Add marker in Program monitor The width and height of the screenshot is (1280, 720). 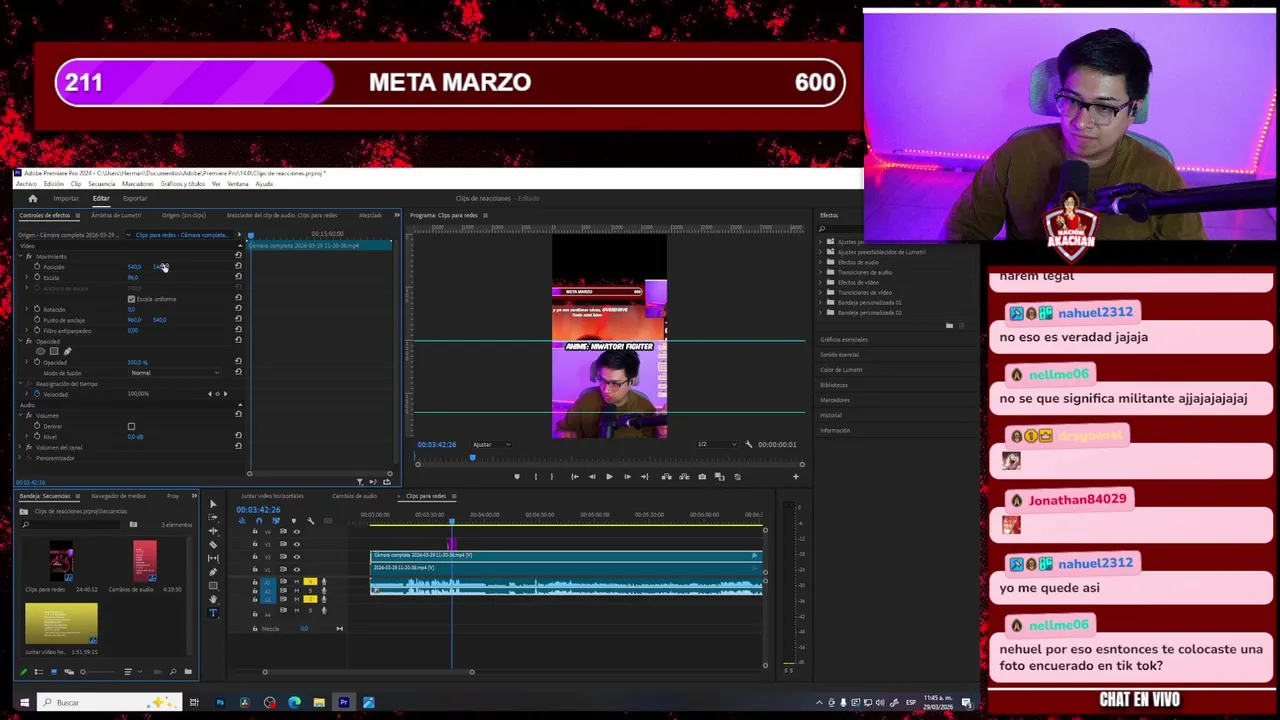tap(517, 477)
